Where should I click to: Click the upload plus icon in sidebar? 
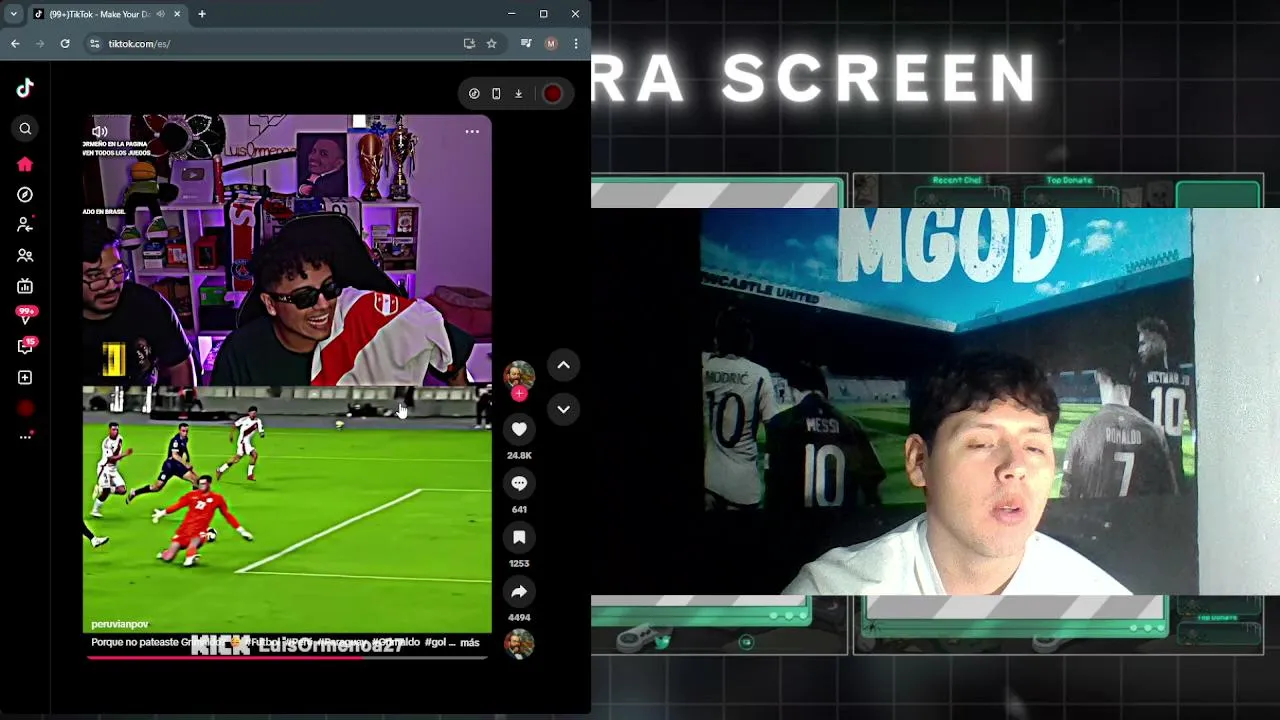25,377
